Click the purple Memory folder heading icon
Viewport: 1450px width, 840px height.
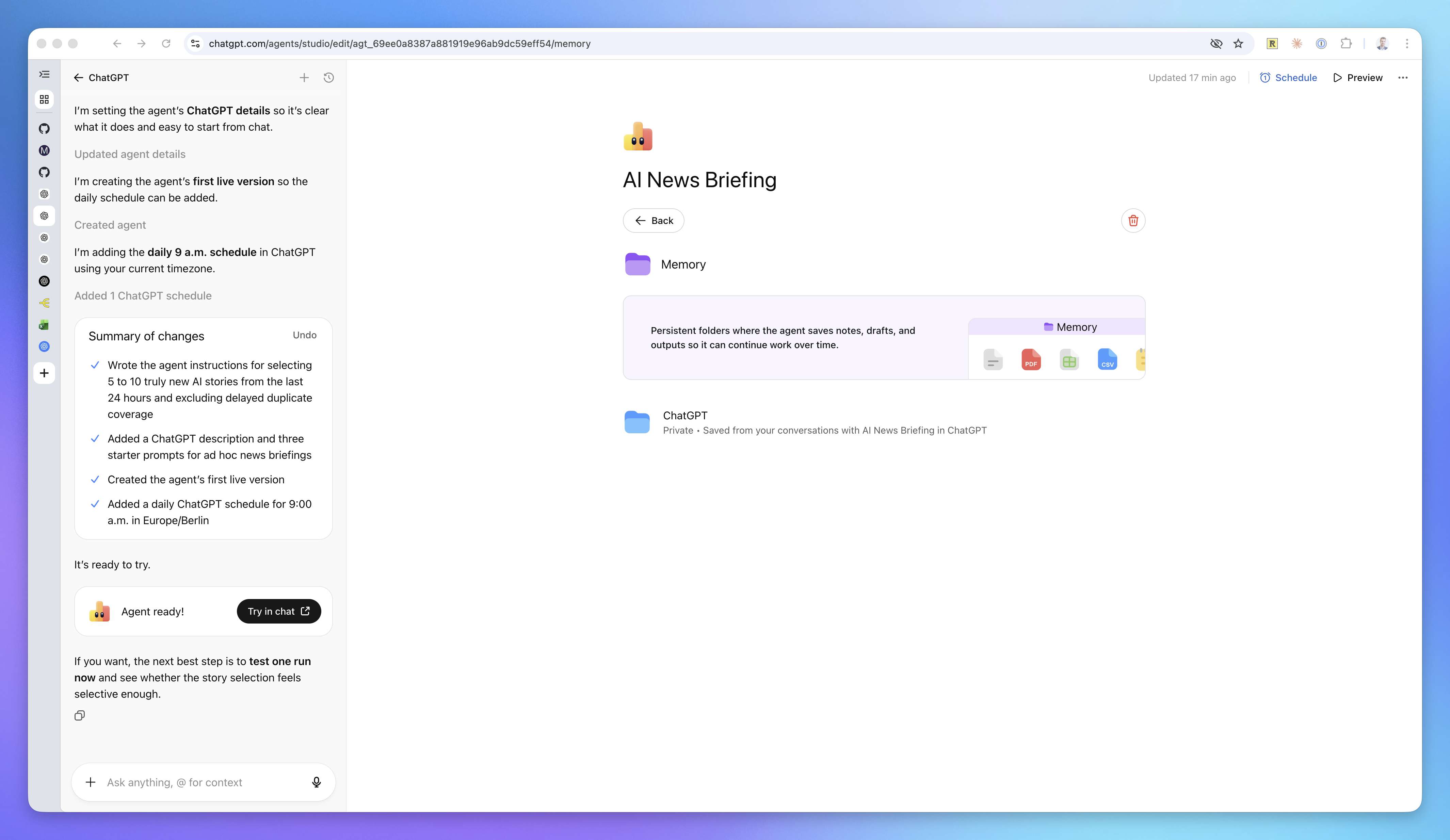coord(638,264)
